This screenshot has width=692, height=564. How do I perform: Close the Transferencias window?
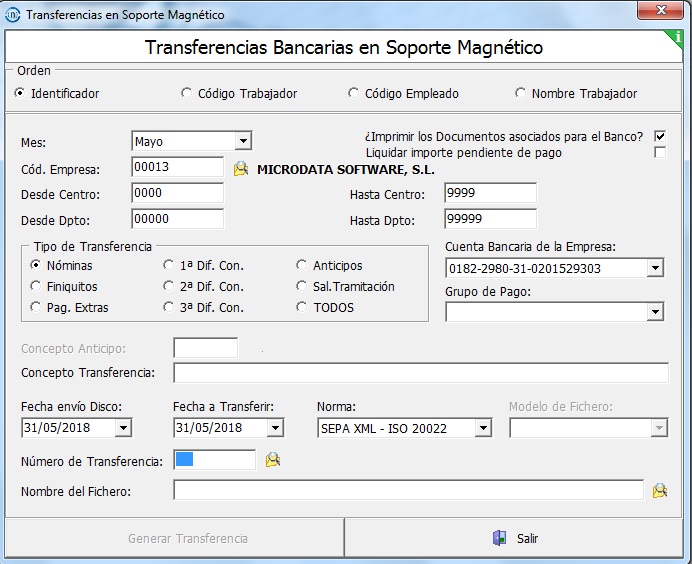(x=658, y=13)
